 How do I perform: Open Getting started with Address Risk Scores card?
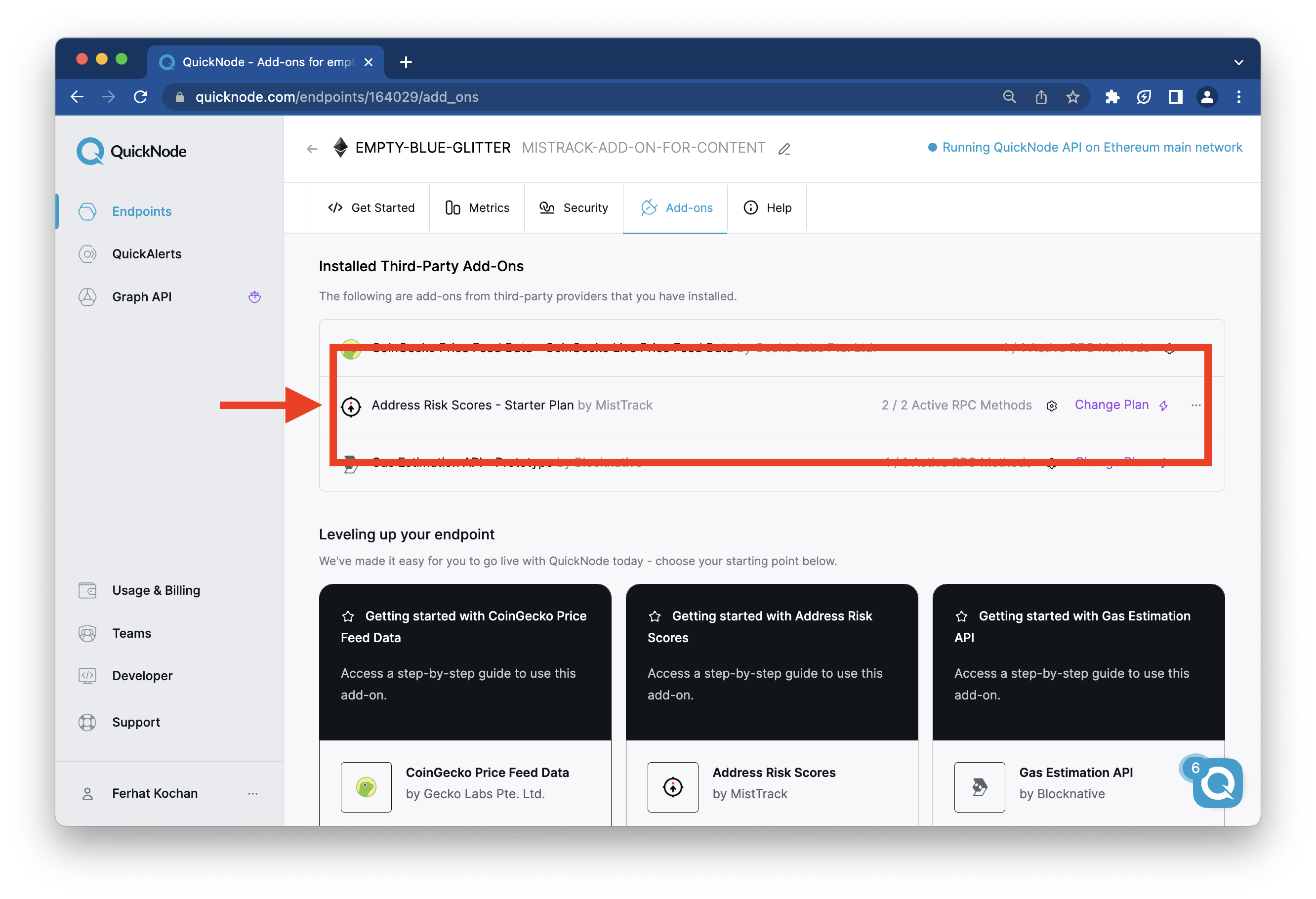click(772, 662)
